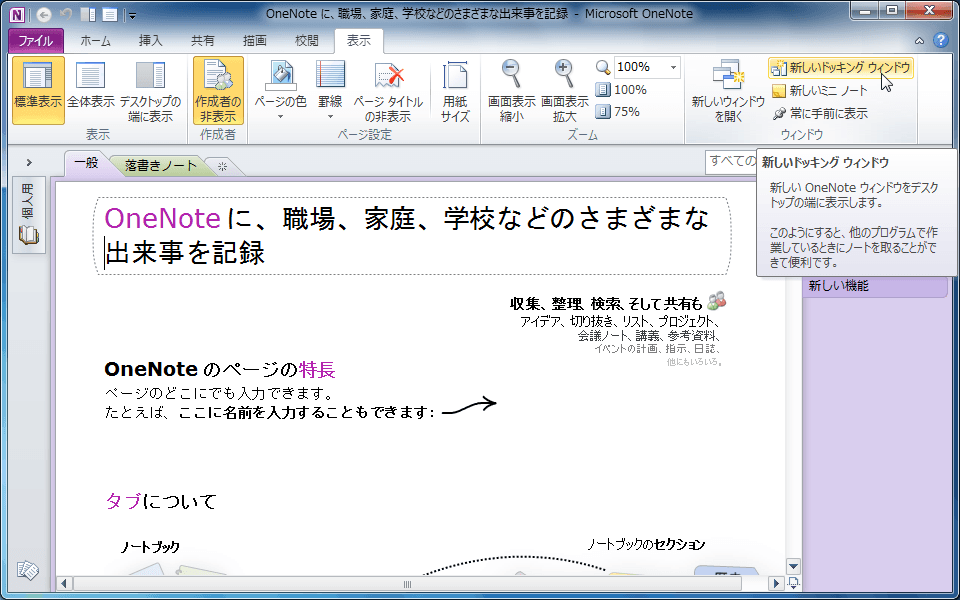Select the View (表示) ribbon tab
Image resolution: width=960 pixels, height=600 pixels.
click(x=359, y=41)
